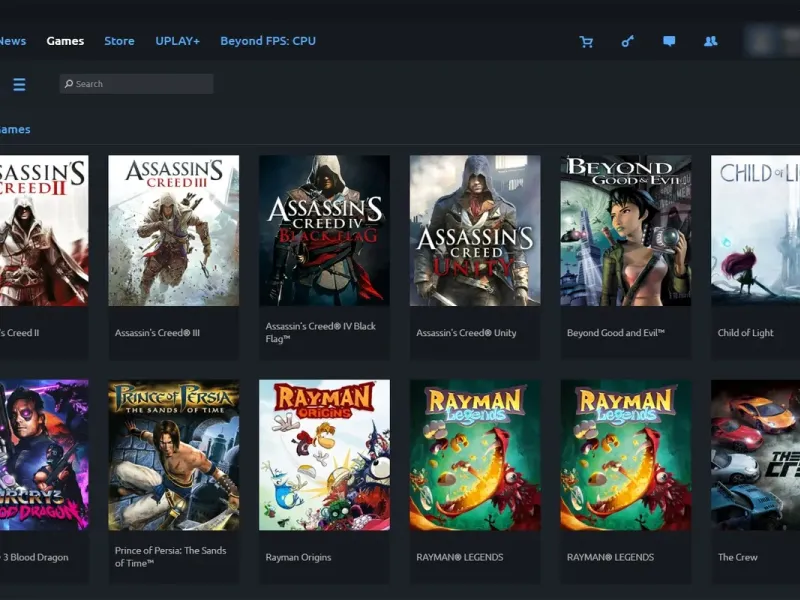Click the key activation icon

[x=628, y=41]
